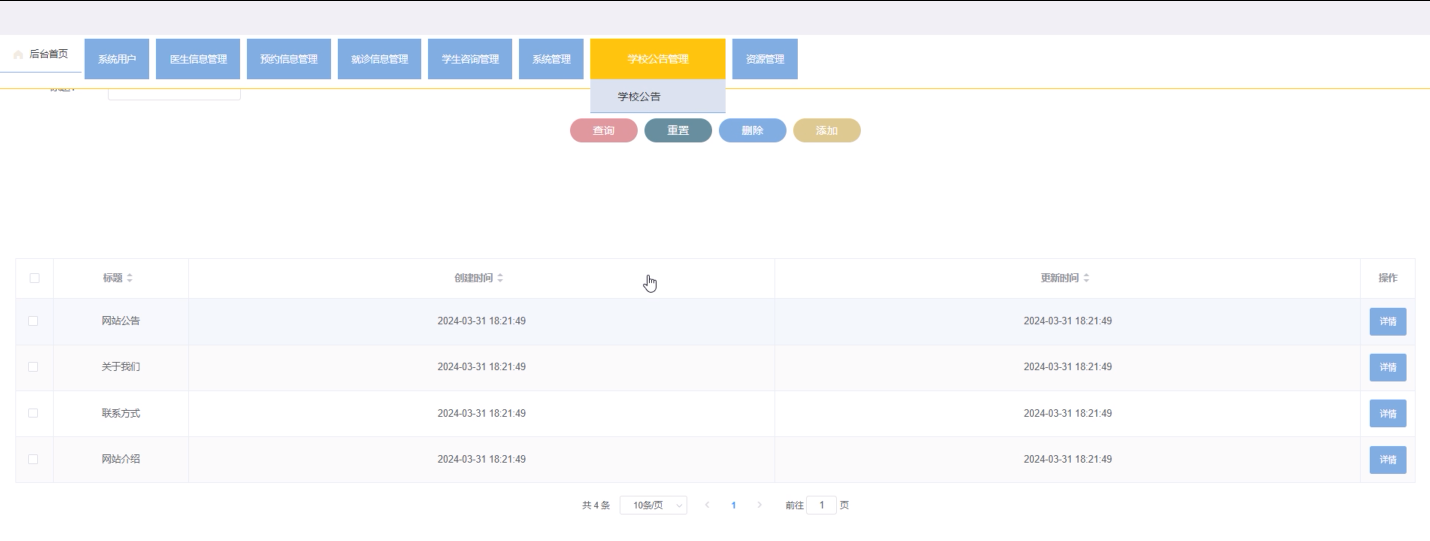Check the 网站公告 row checkbox
Image resolution: width=1430 pixels, height=541 pixels.
coord(33,321)
